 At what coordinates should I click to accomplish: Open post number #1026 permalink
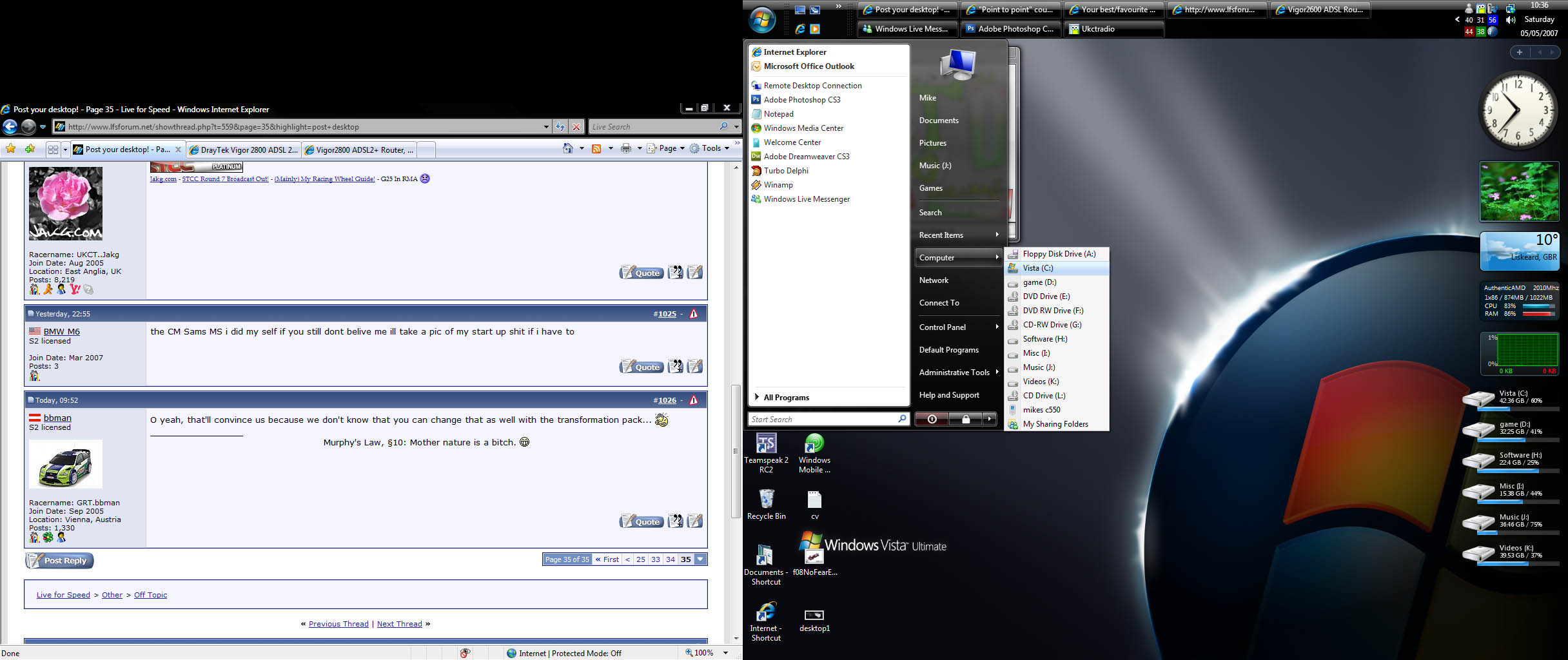[x=667, y=400]
